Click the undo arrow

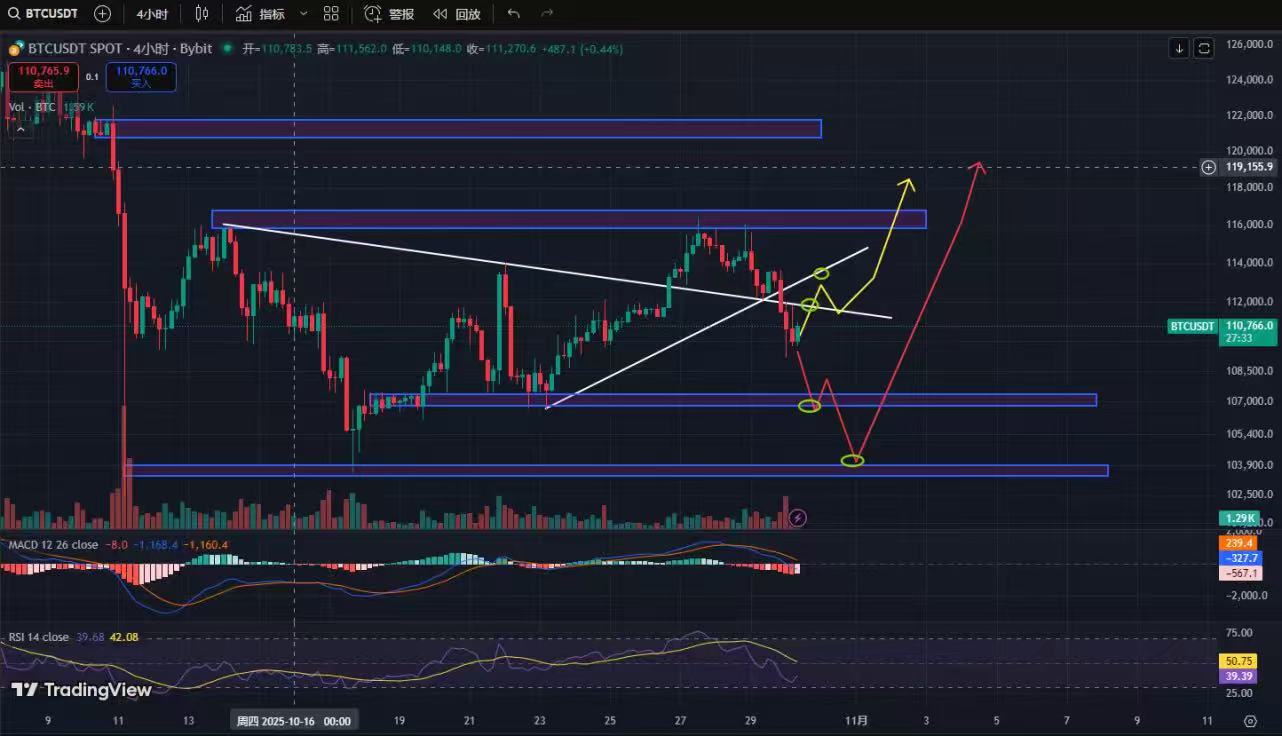tap(514, 14)
